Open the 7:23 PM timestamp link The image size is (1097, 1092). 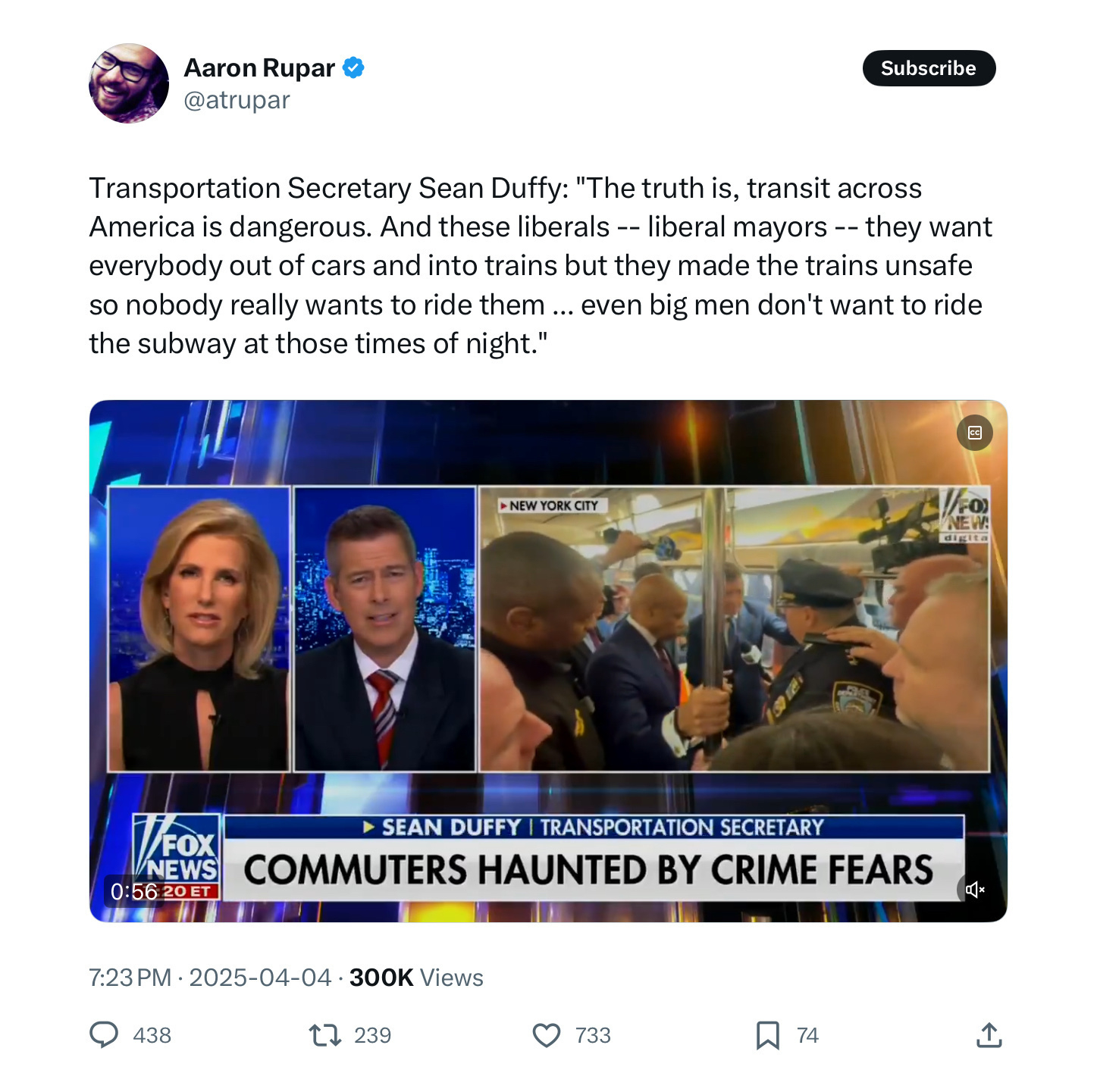pyautogui.click(x=130, y=978)
